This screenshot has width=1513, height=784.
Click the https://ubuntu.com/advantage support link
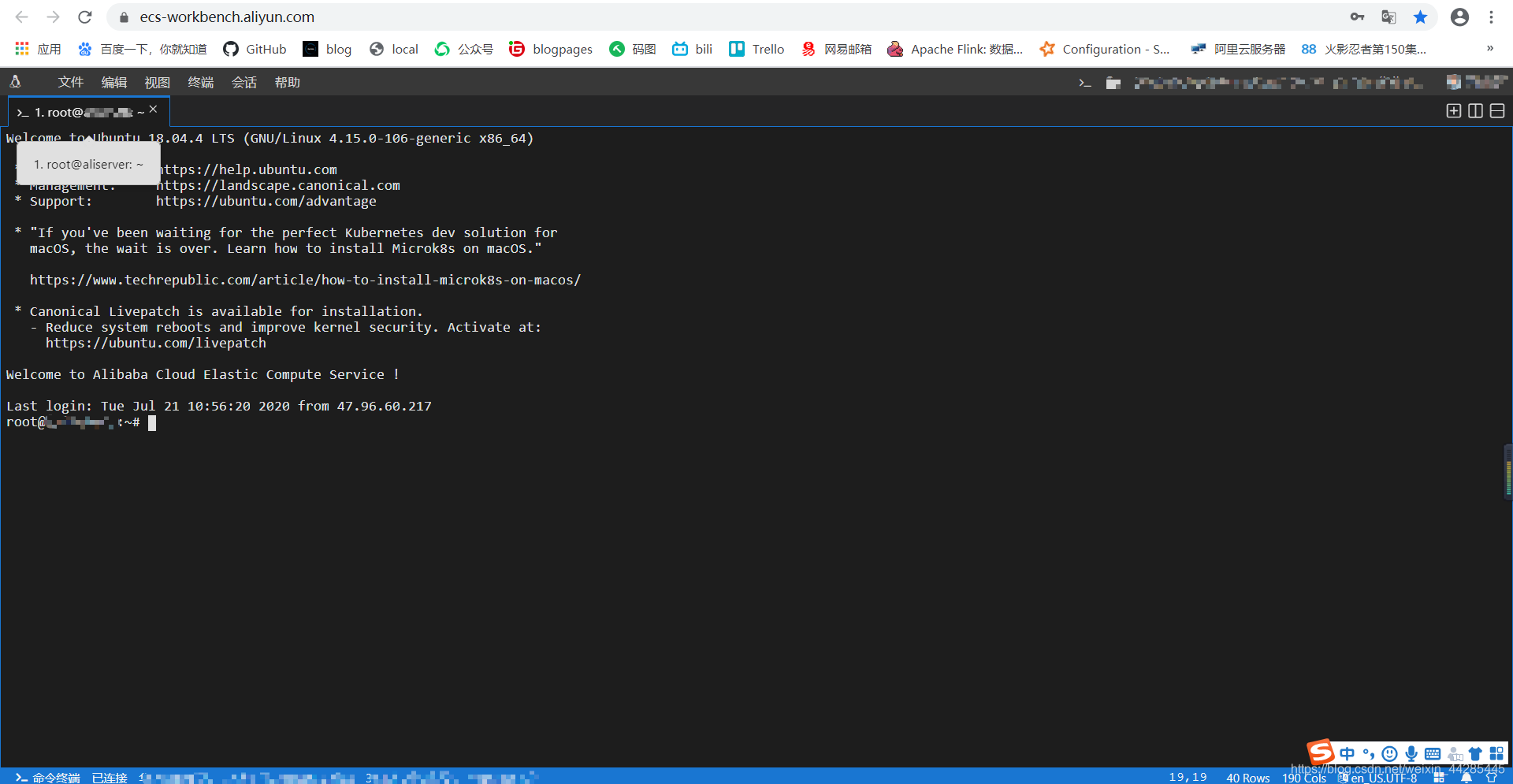pyautogui.click(x=266, y=201)
